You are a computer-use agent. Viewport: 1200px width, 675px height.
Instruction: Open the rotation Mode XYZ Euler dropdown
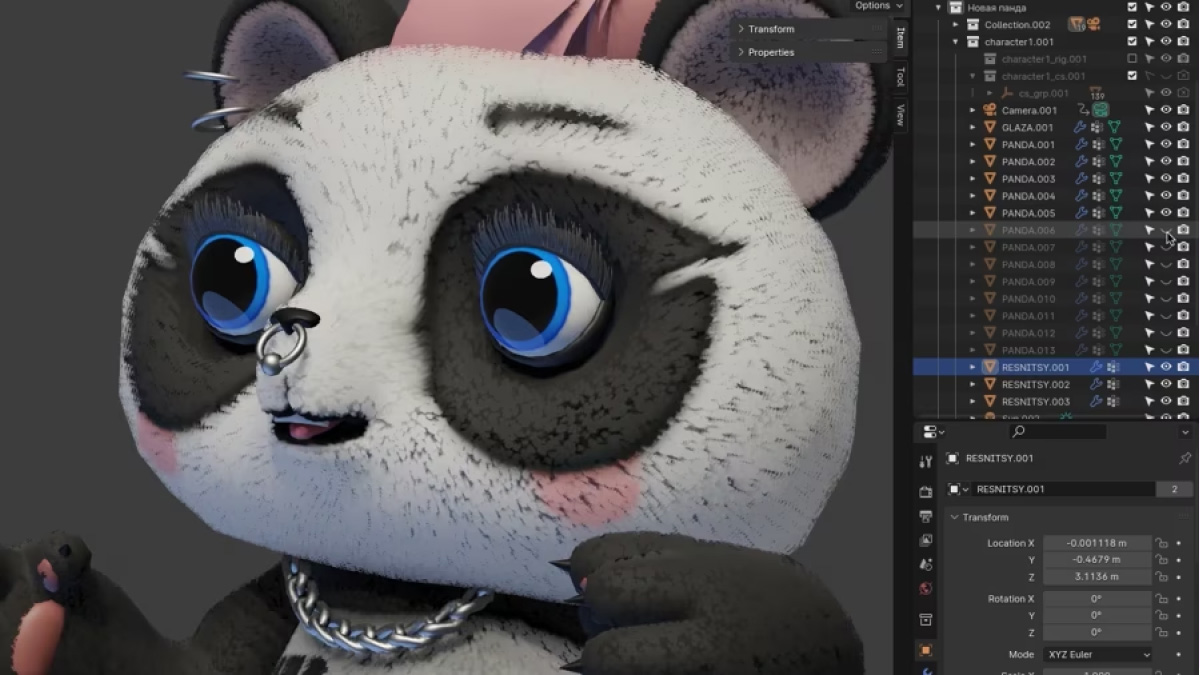(1097, 655)
